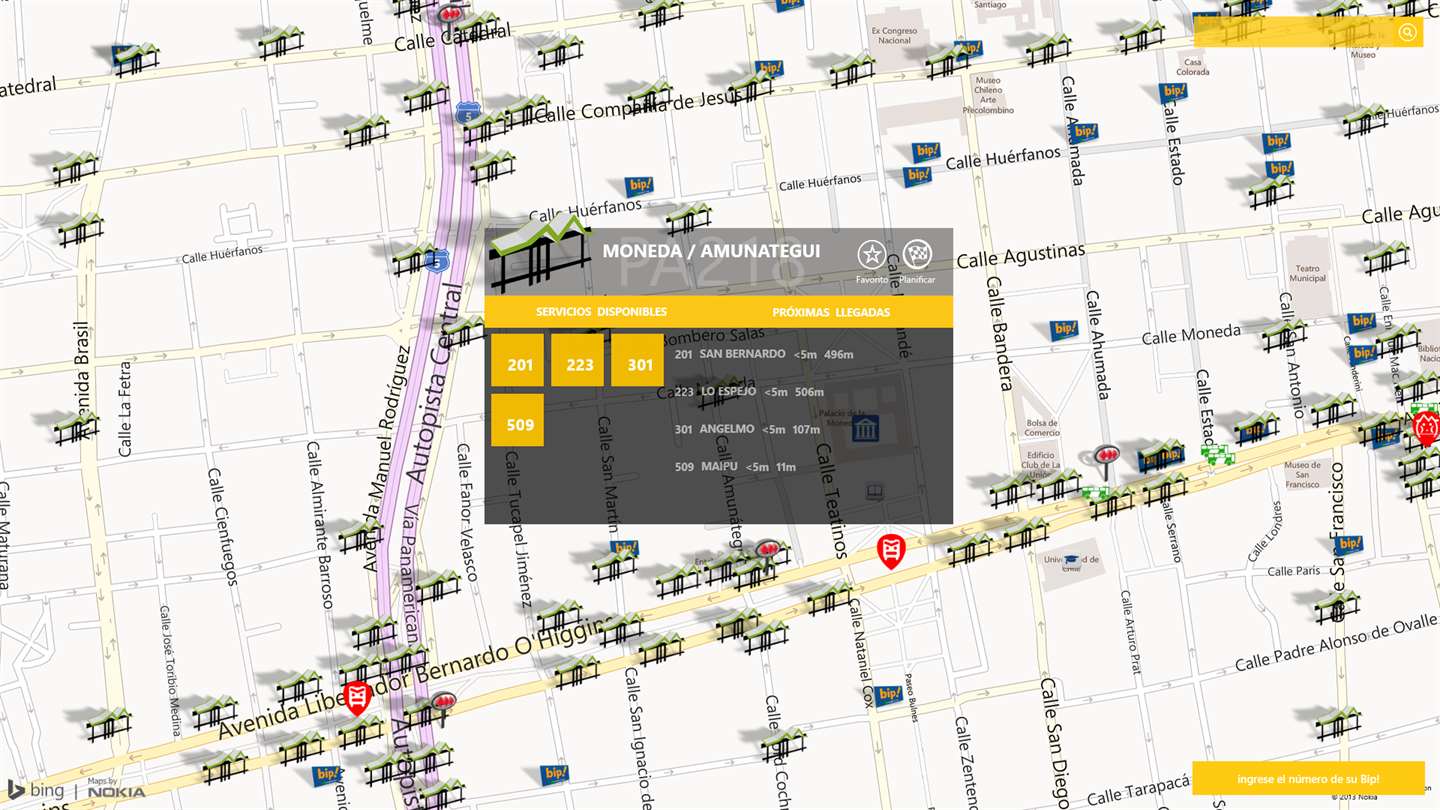Click red metro icon near Calle Teatinos

coord(891,550)
